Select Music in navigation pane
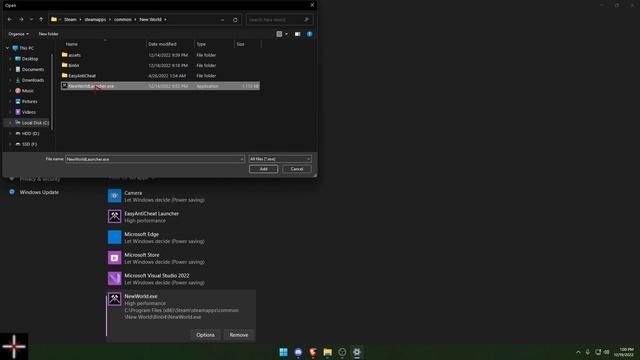 pyautogui.click(x=27, y=91)
